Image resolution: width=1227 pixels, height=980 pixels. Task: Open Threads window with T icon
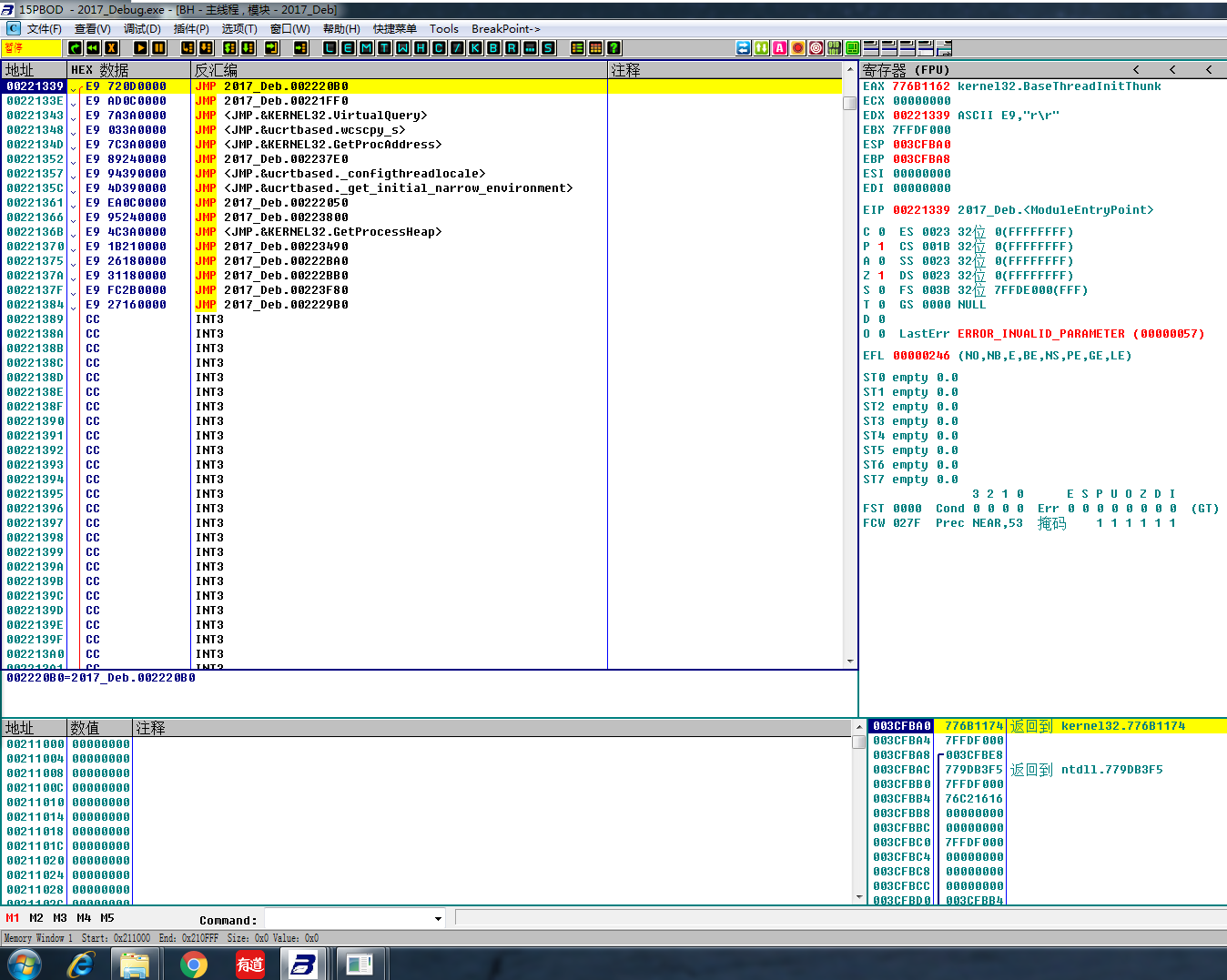point(384,47)
